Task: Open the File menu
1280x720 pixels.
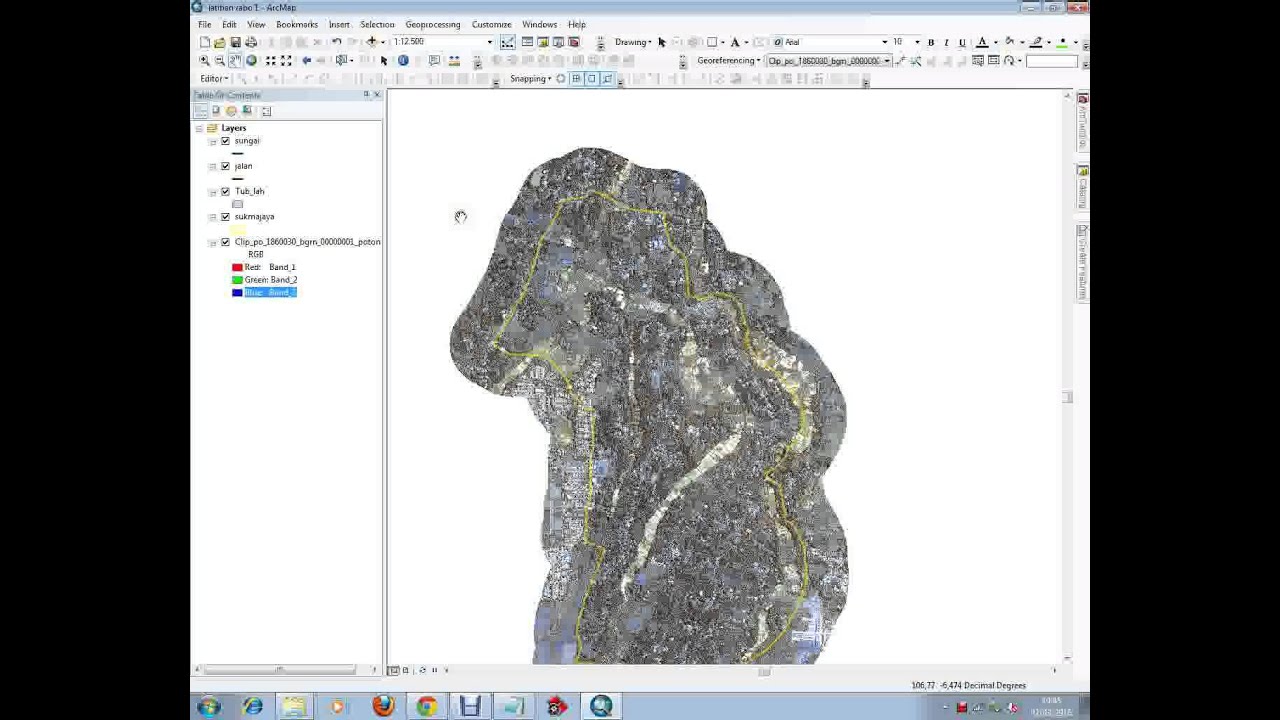Action: click(x=204, y=24)
